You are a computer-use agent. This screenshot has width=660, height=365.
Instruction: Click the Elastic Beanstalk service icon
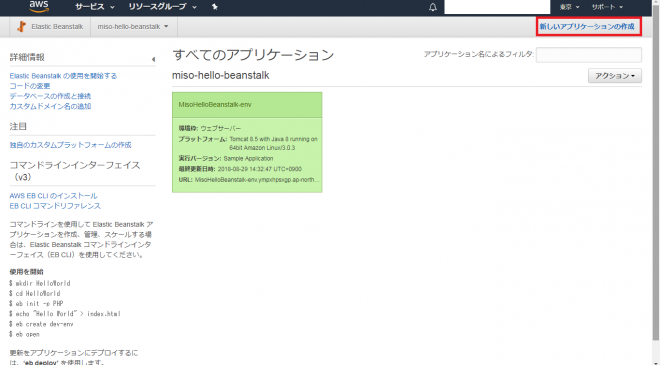(21, 27)
